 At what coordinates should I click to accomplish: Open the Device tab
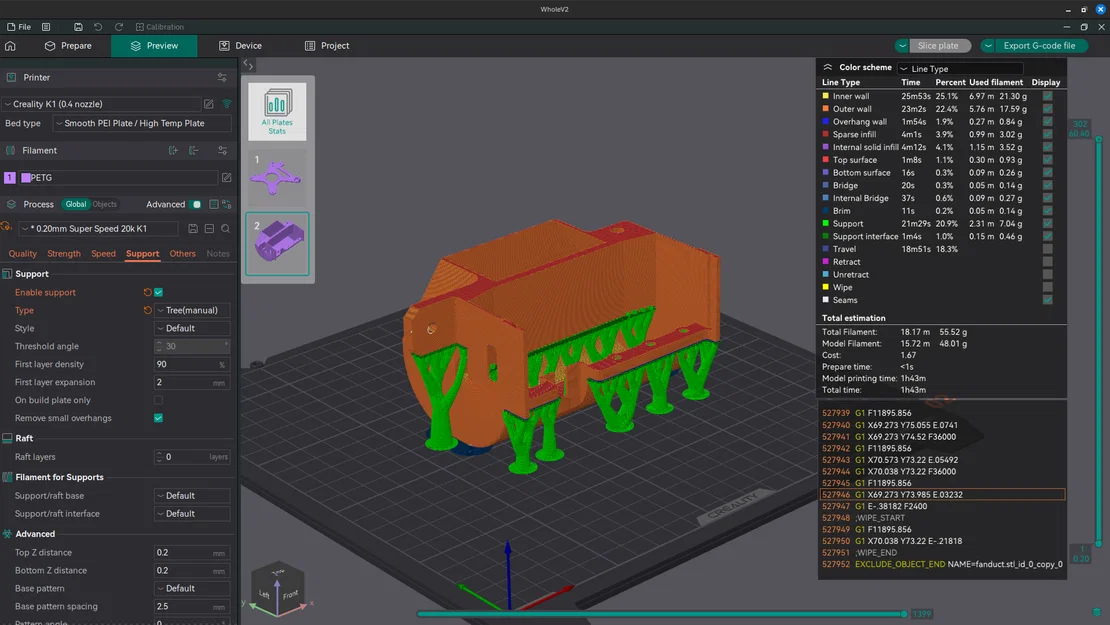click(241, 45)
